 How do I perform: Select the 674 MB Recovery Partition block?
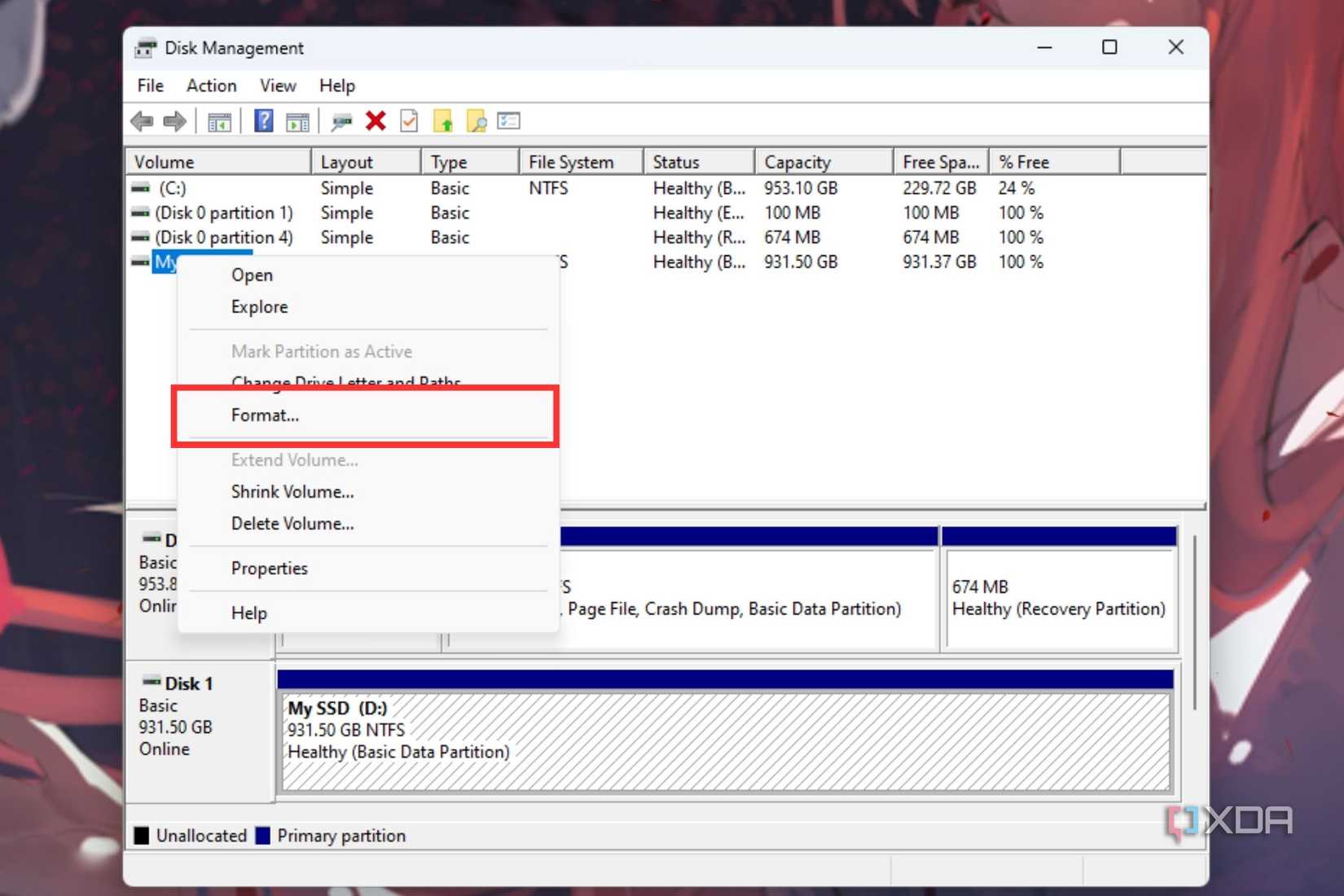pos(1059,600)
